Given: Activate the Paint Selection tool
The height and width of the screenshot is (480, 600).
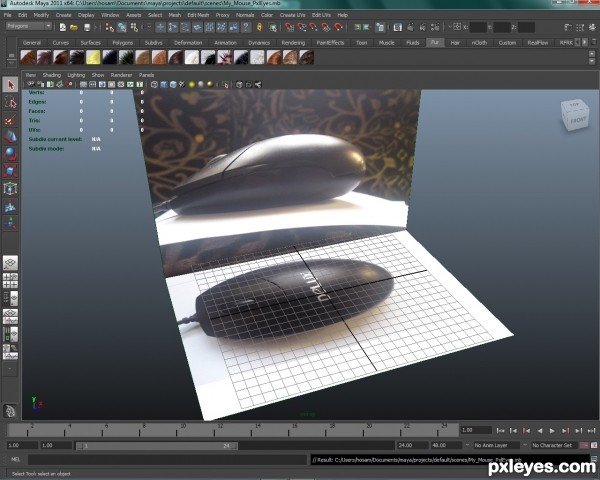Looking at the screenshot, I should point(10,119).
